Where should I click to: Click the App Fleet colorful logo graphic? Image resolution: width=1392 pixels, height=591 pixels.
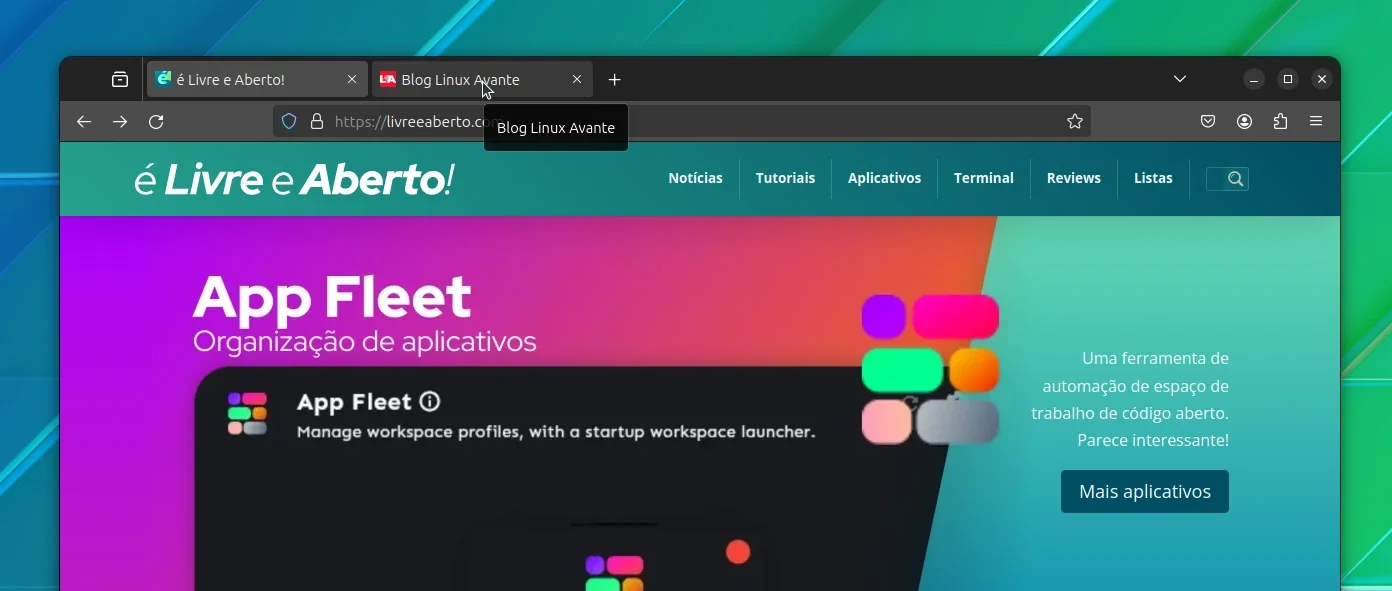(931, 369)
